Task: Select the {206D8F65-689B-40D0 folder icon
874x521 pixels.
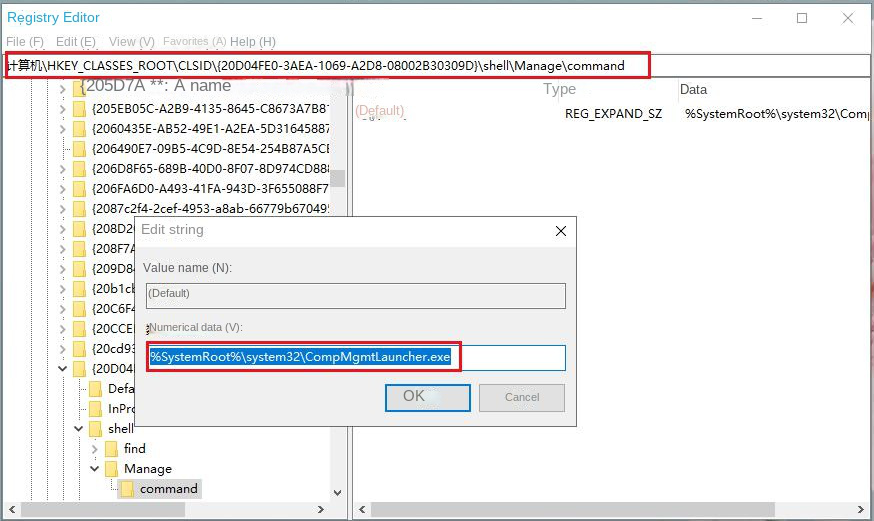Action: pos(79,169)
